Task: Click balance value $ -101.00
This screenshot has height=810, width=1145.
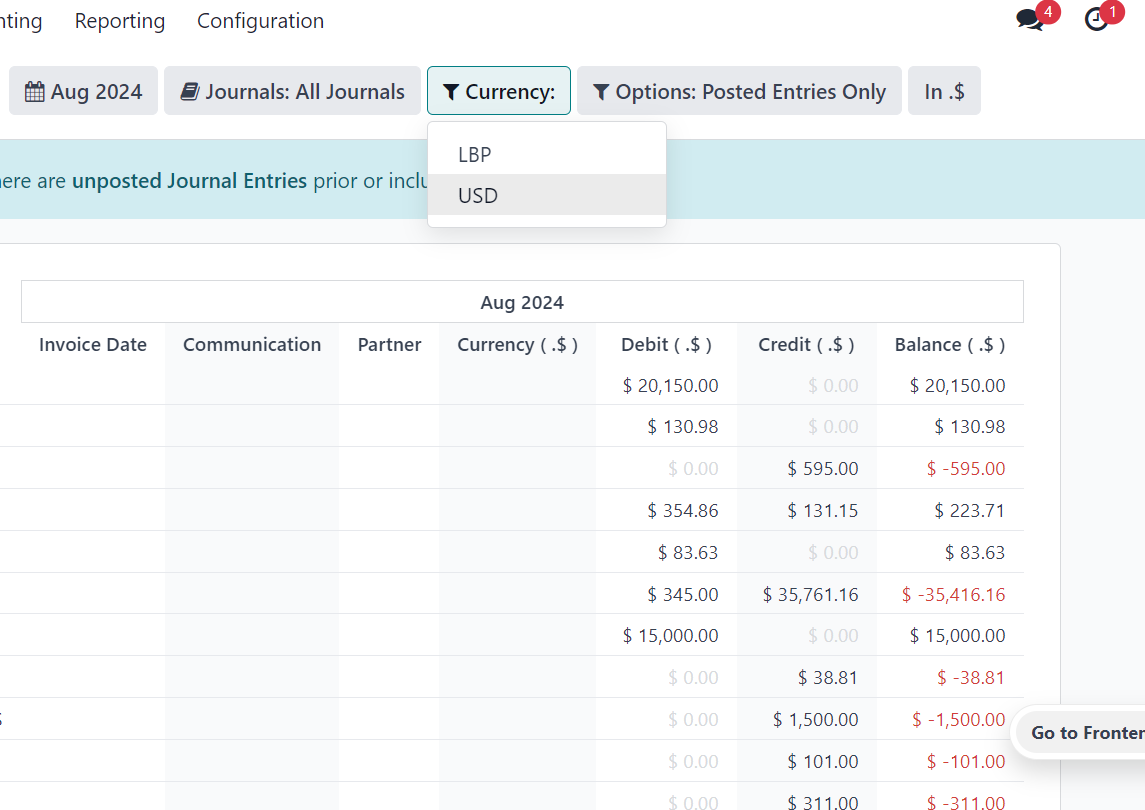Action: (x=966, y=762)
